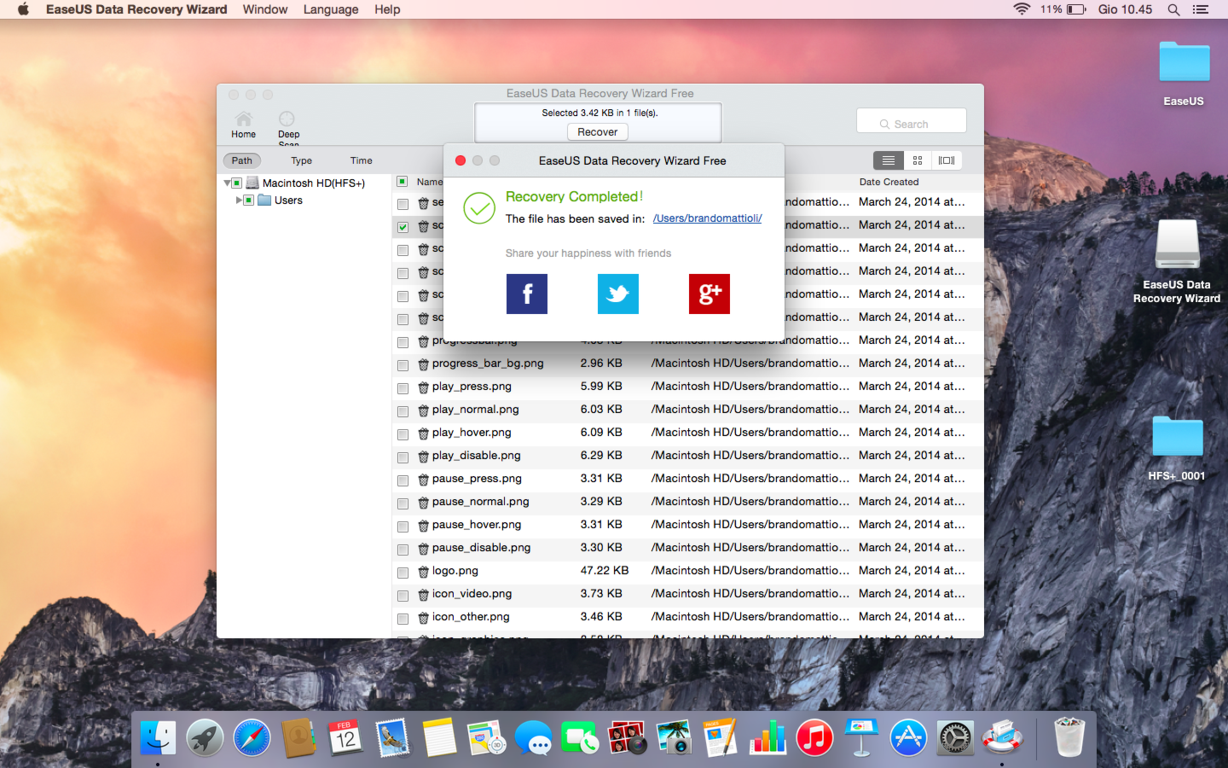Image resolution: width=1228 pixels, height=768 pixels.
Task: Tick checkbox for play_press.png
Action: coord(403,388)
